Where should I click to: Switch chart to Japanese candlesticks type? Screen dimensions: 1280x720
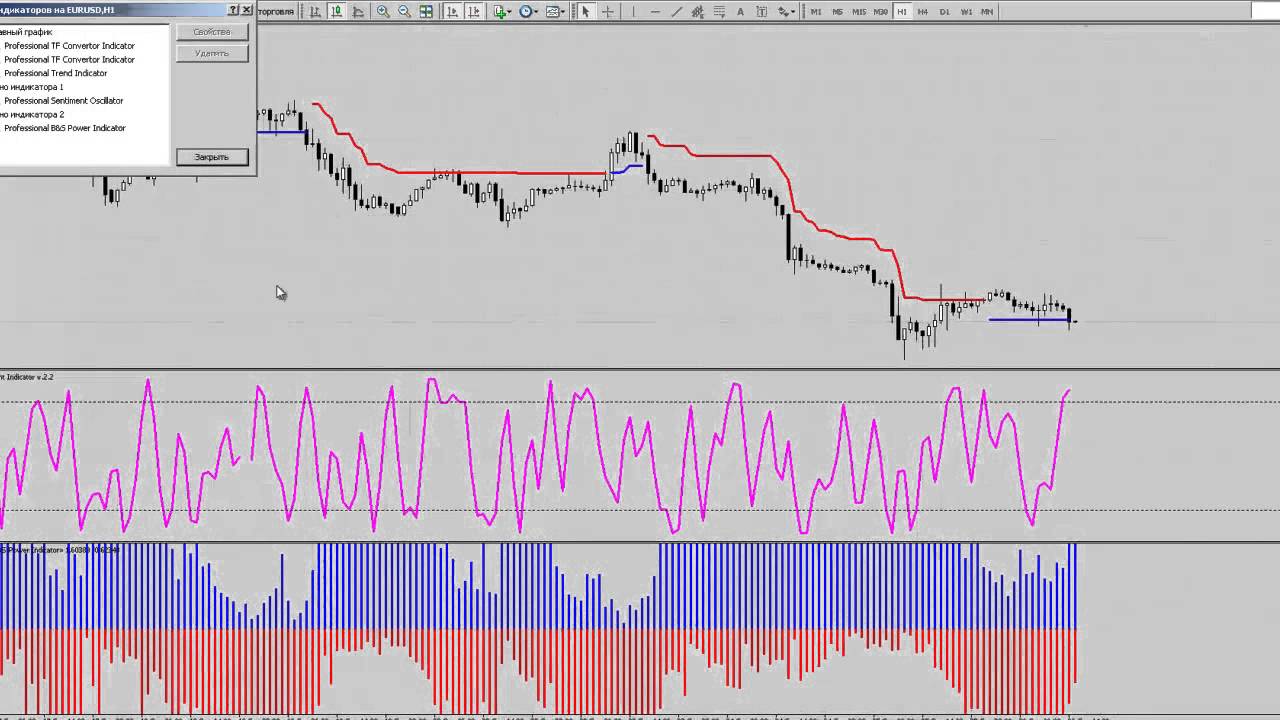[337, 12]
